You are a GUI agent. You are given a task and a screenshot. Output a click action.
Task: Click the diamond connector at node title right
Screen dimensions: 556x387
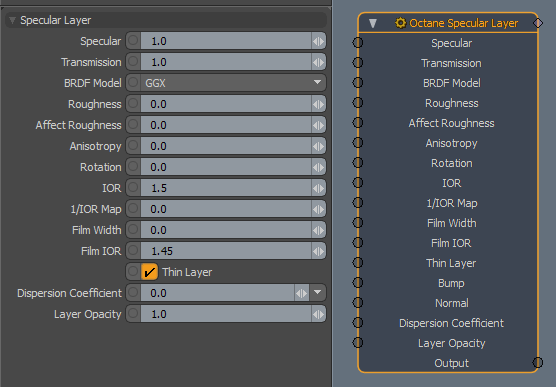click(538, 23)
